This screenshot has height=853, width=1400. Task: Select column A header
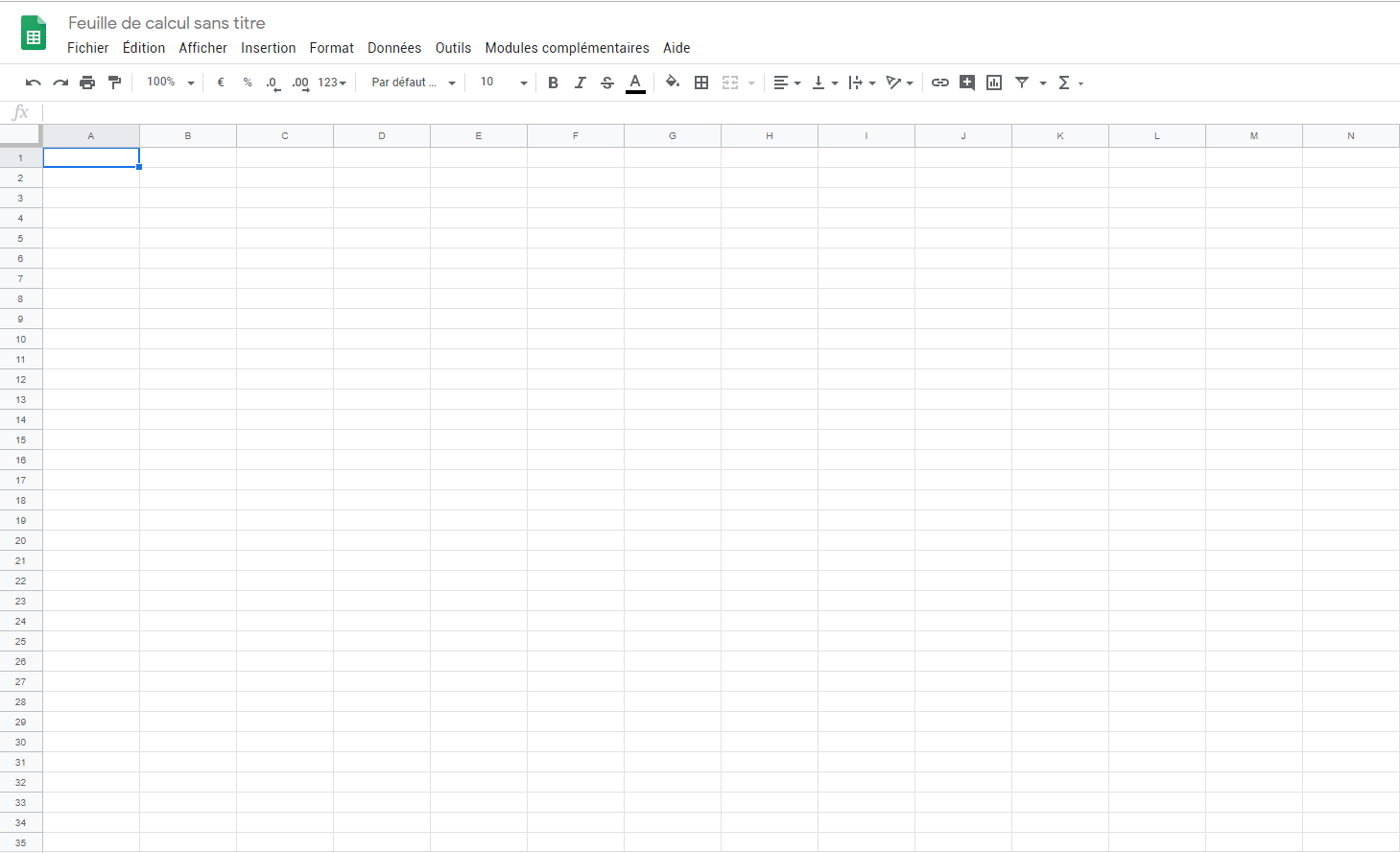(x=91, y=136)
